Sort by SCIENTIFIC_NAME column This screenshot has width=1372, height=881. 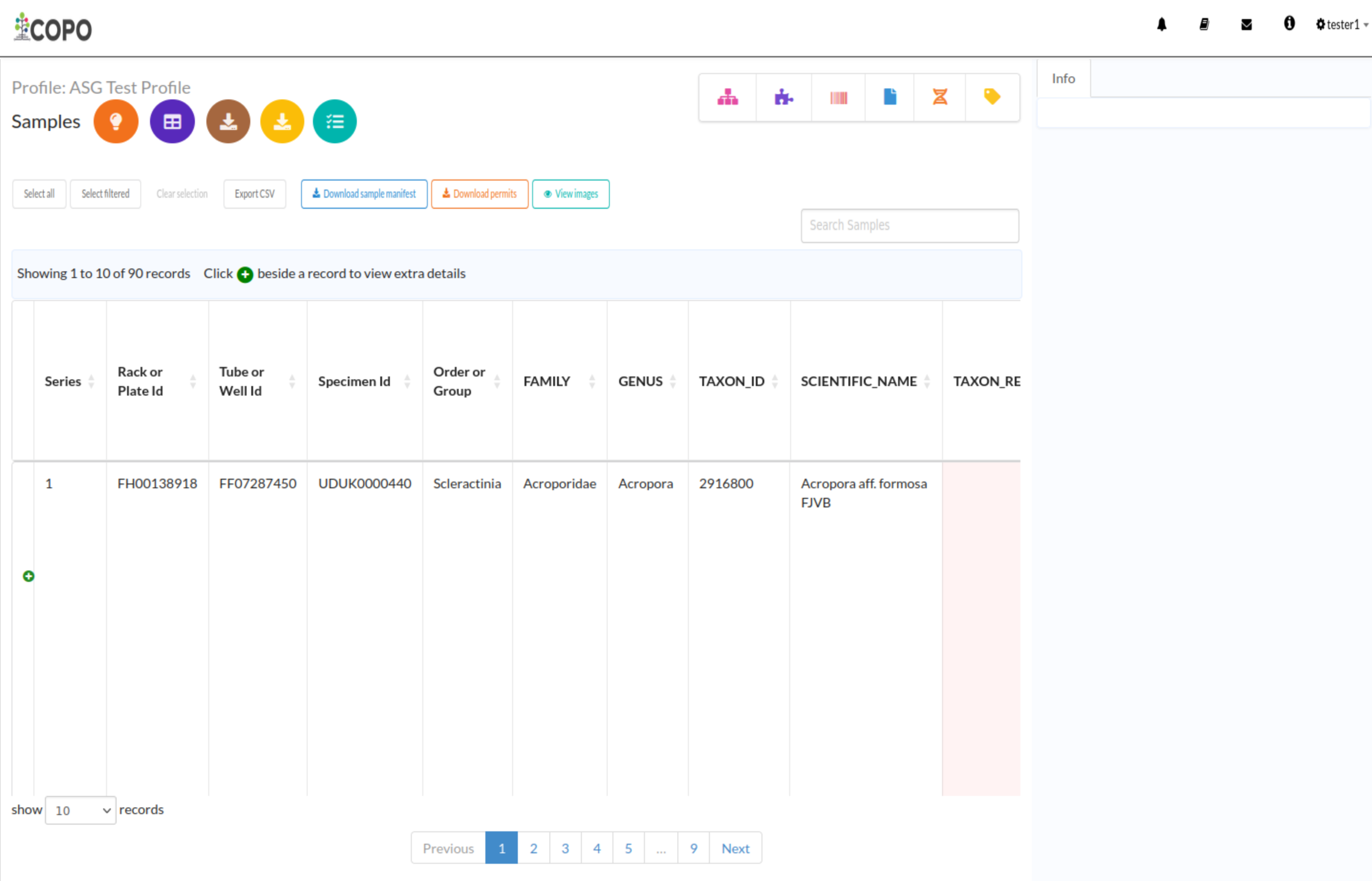[x=866, y=381]
